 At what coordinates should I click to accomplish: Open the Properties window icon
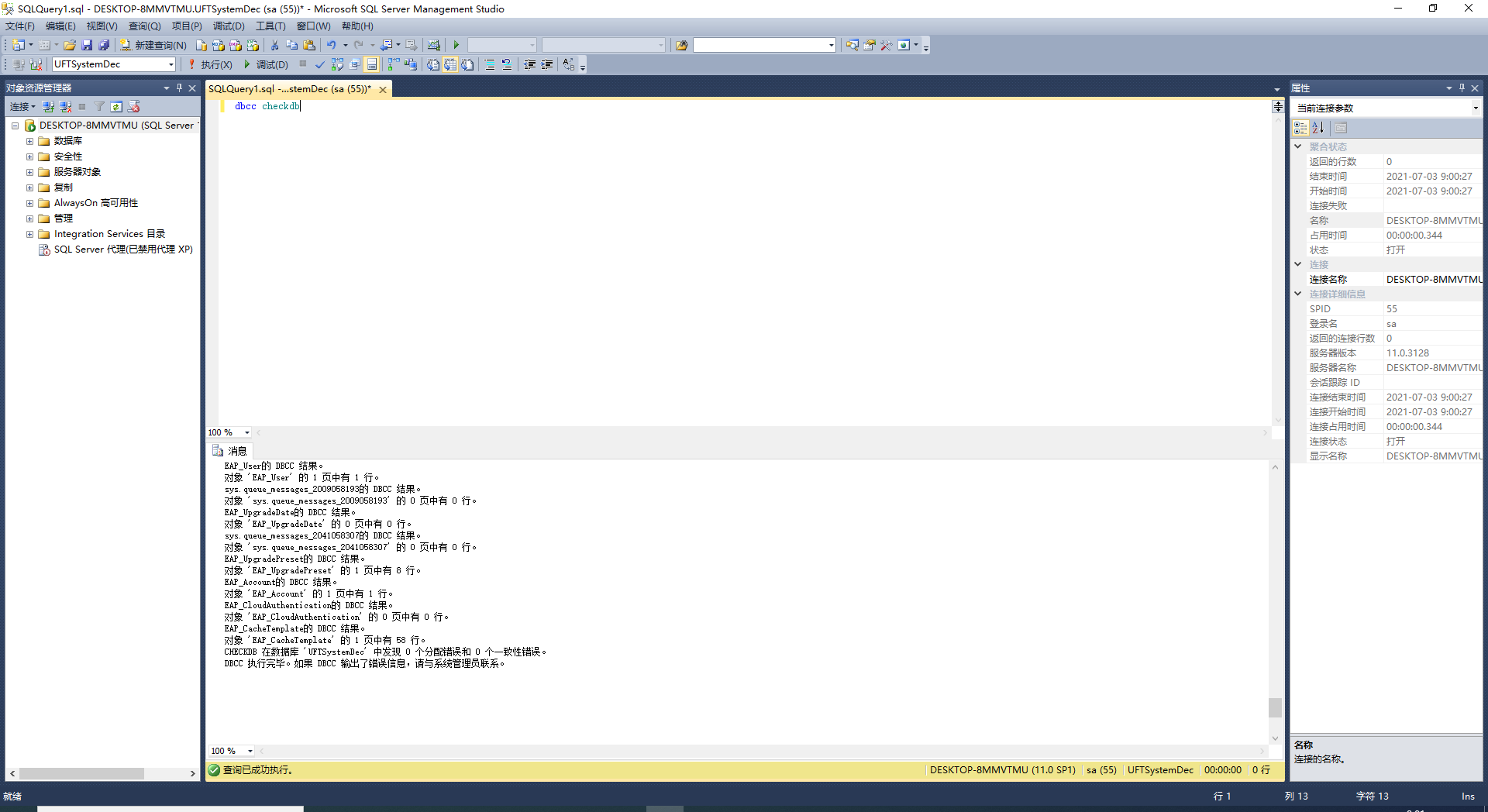click(x=869, y=45)
